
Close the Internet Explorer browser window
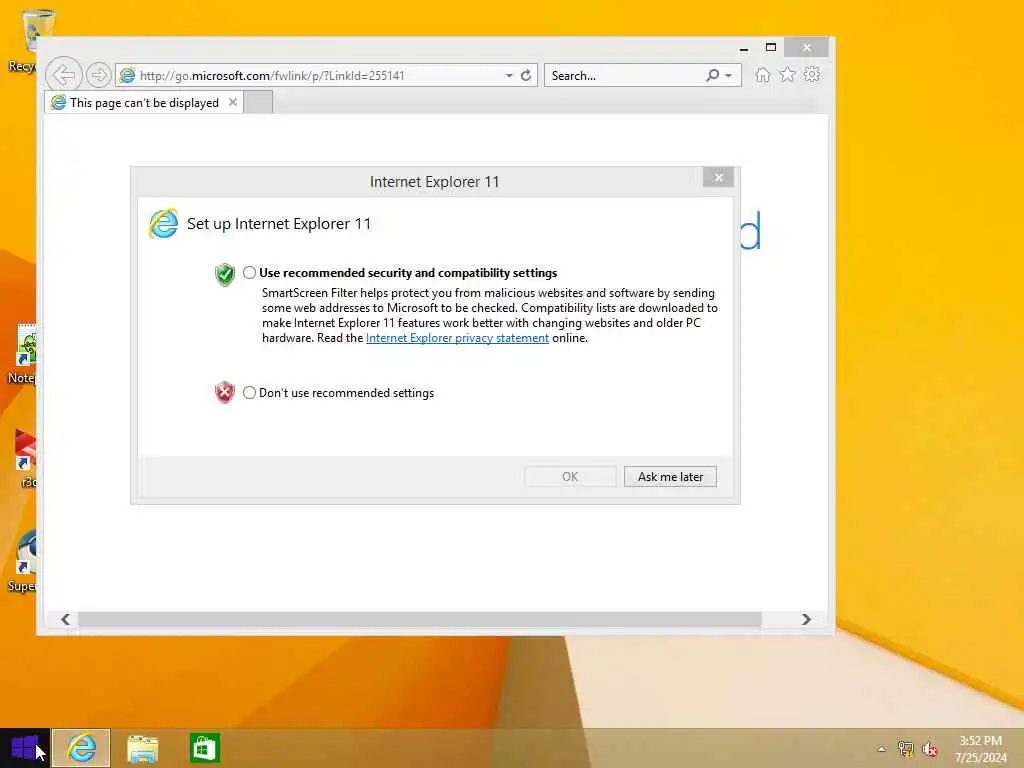click(x=807, y=48)
